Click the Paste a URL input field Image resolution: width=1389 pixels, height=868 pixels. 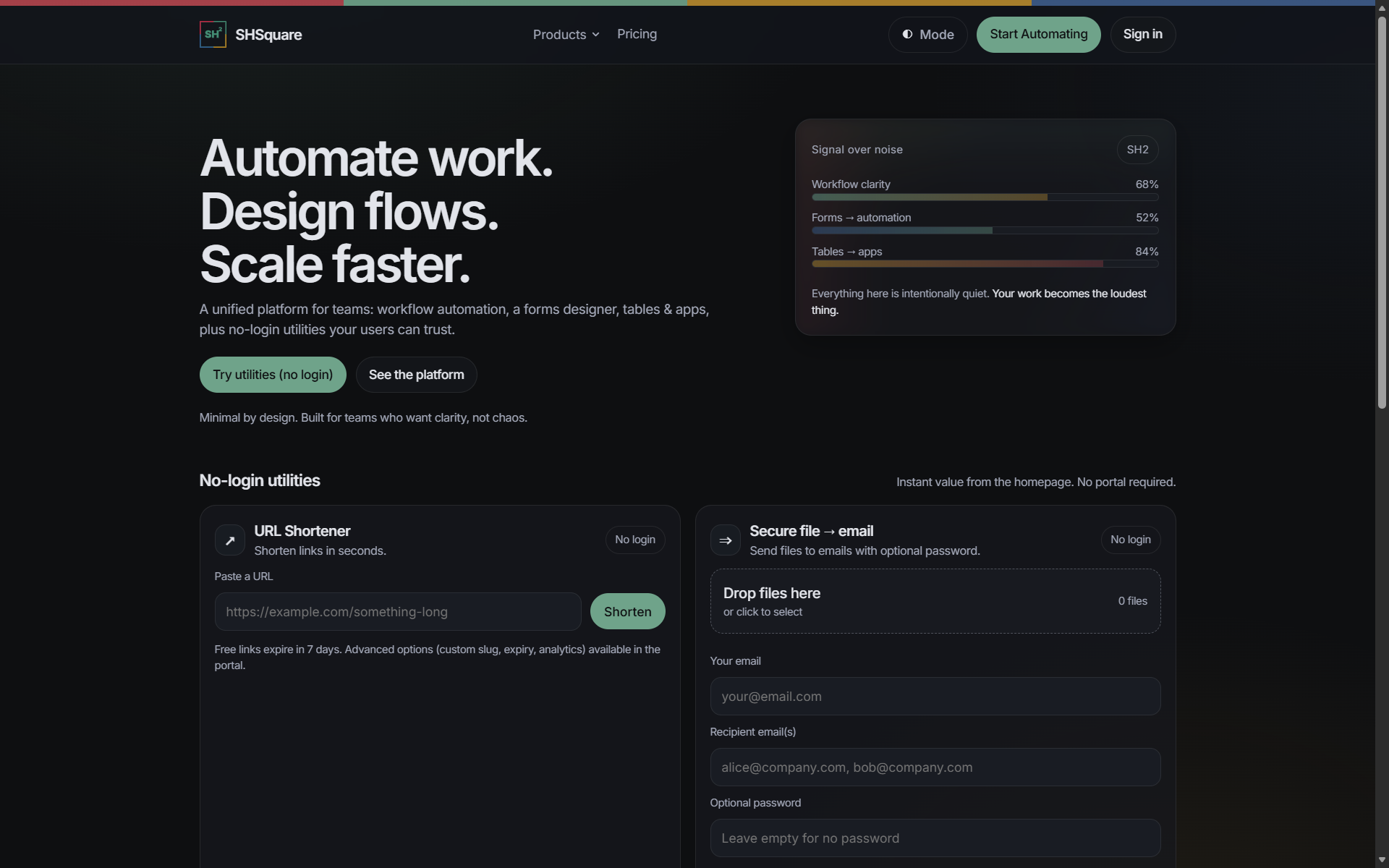tap(397, 612)
